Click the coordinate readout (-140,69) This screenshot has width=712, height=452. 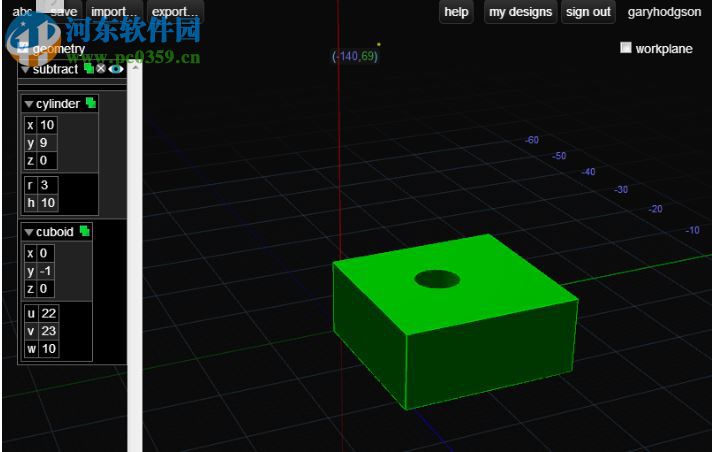pyautogui.click(x=355, y=56)
